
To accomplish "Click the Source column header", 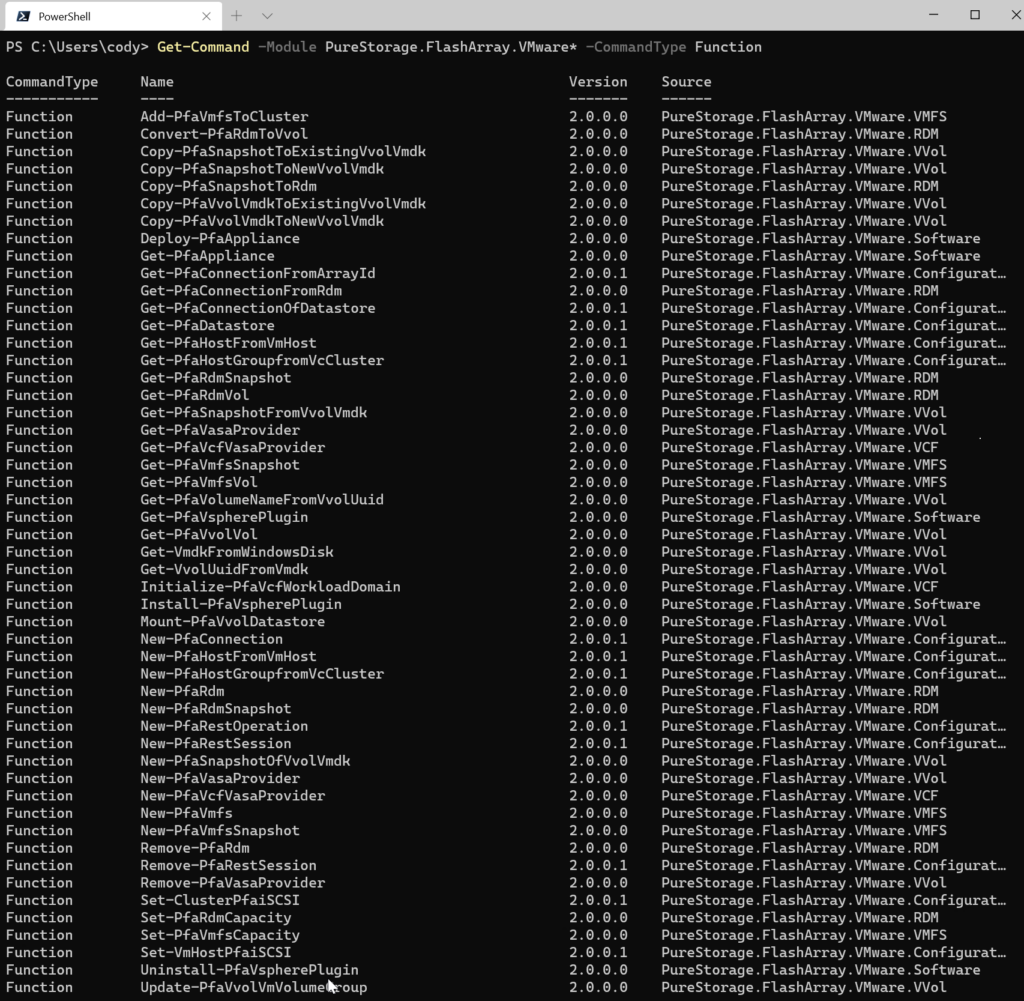I will pyautogui.click(x=686, y=82).
